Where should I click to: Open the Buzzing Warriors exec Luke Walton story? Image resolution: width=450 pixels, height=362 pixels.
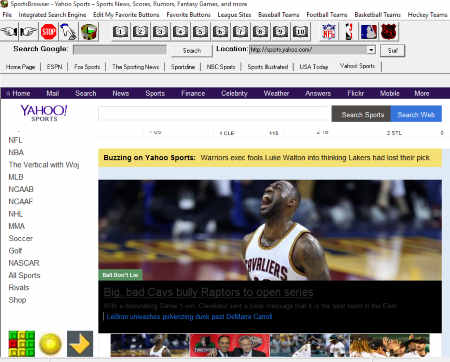pyautogui.click(x=315, y=157)
